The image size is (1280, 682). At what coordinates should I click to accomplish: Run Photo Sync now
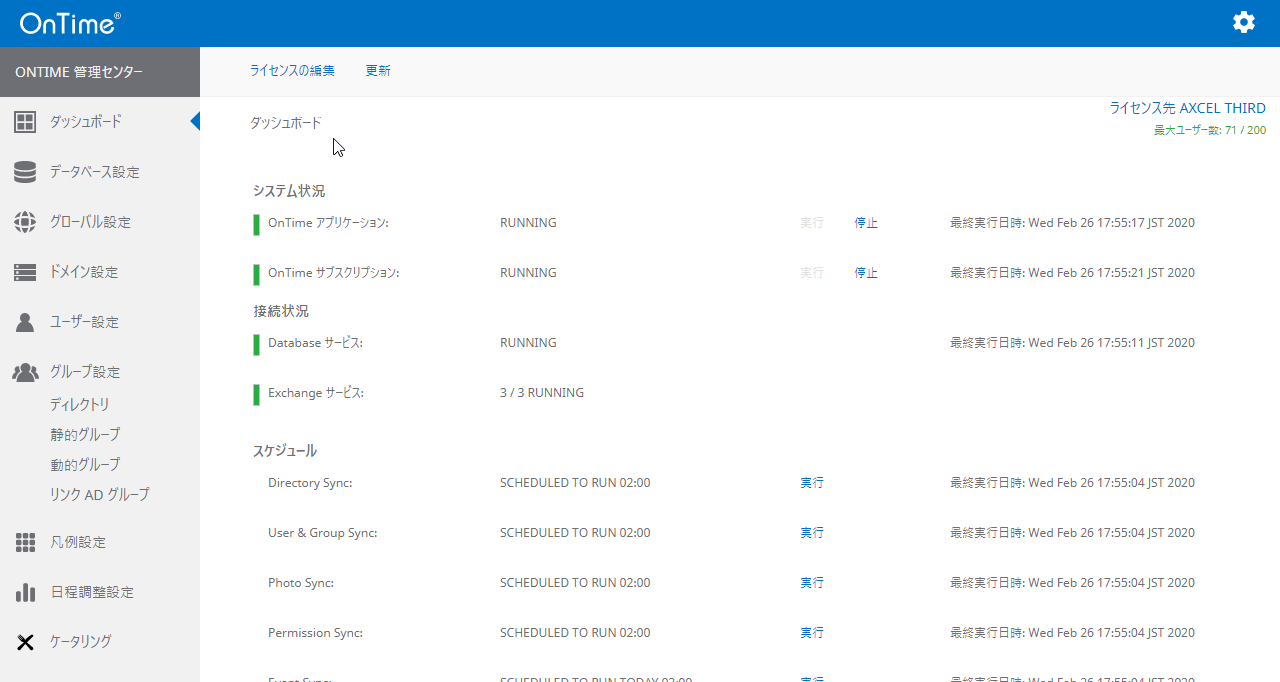click(812, 583)
